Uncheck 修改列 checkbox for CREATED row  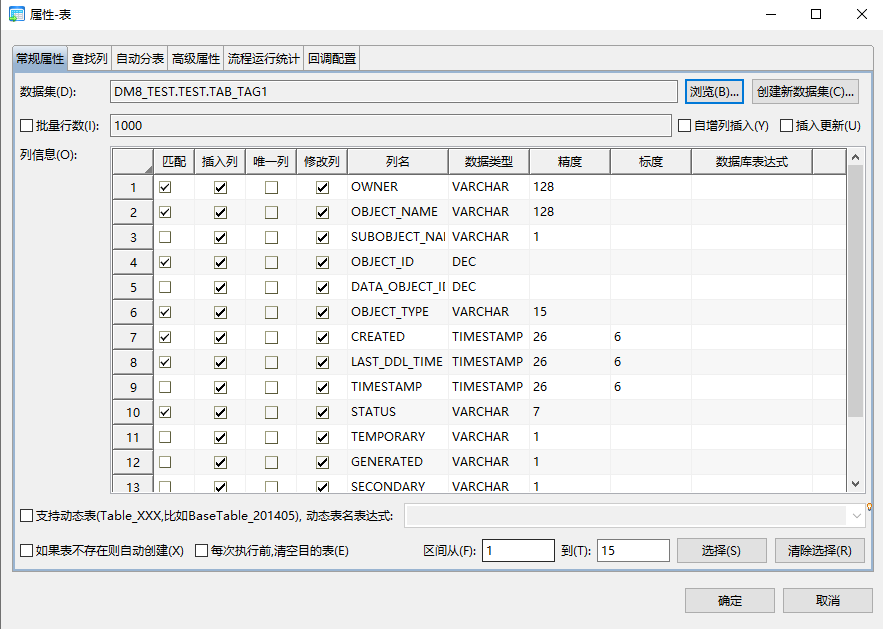click(x=322, y=337)
